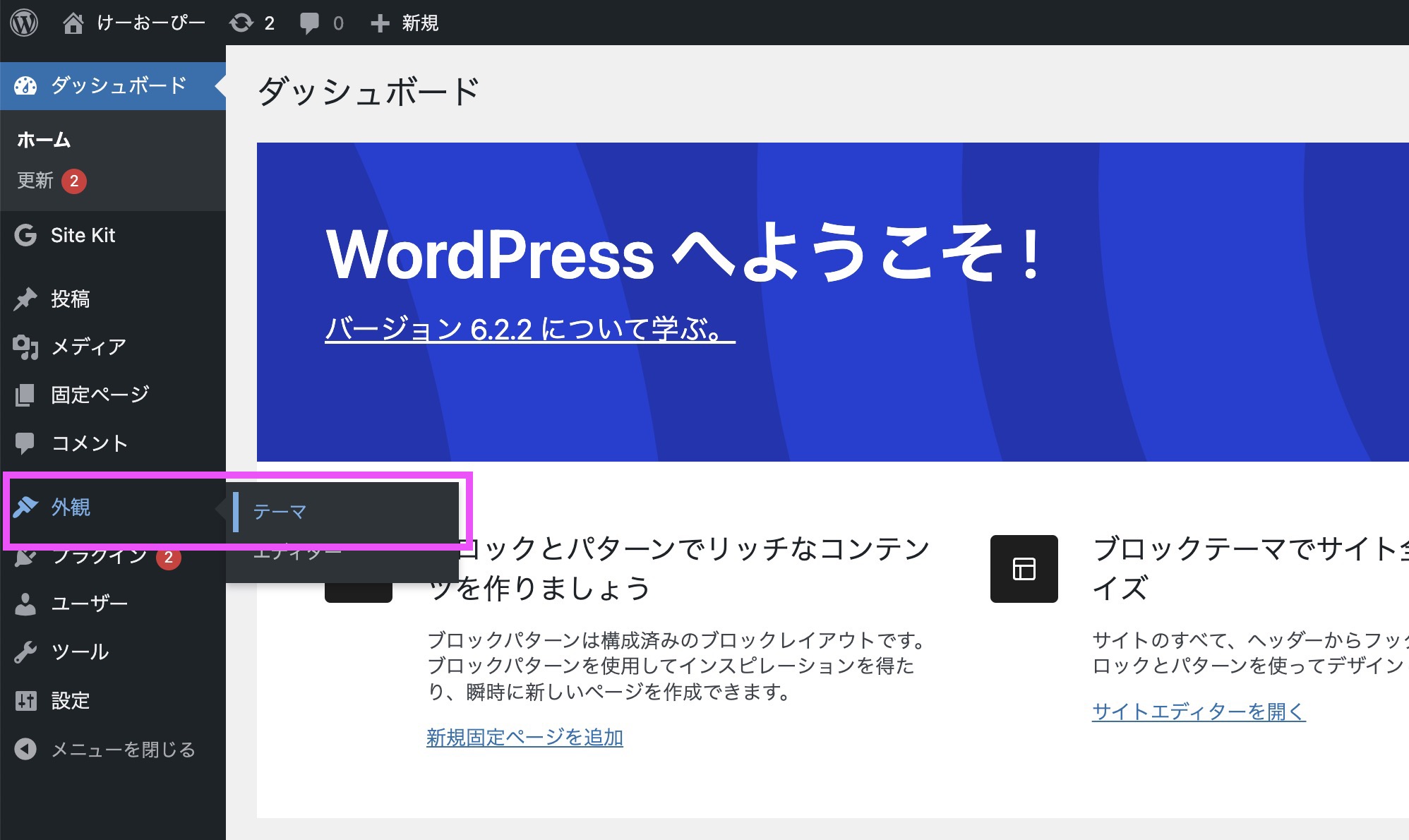
Task: Open the WordPress logo menu
Action: (24, 23)
